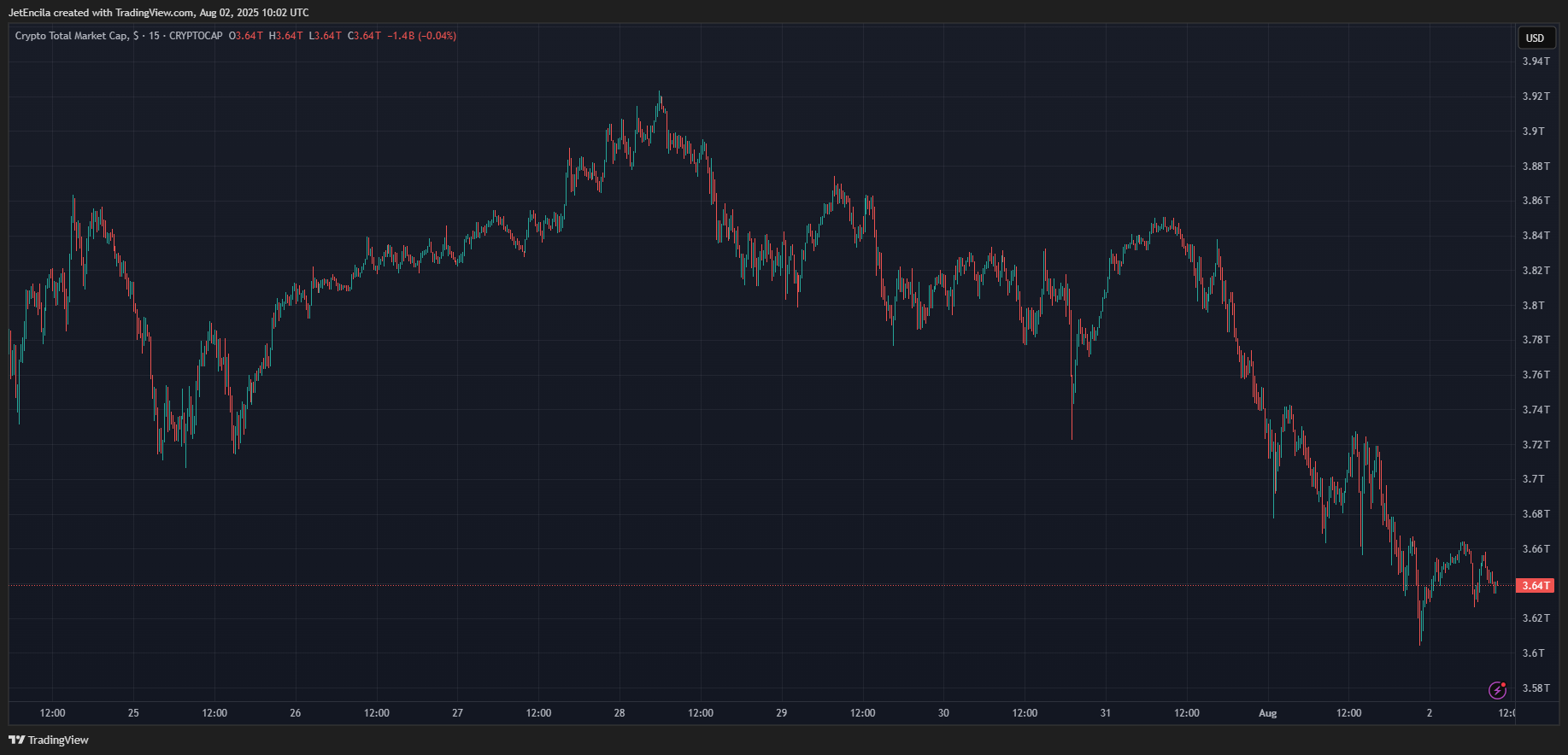Open the USD currency selector
1568x755 pixels.
pos(1535,38)
